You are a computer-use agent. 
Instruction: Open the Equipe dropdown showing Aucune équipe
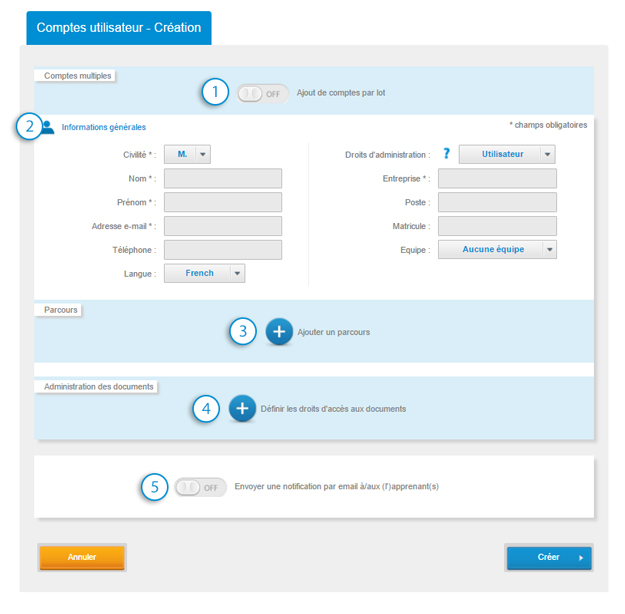click(x=497, y=250)
